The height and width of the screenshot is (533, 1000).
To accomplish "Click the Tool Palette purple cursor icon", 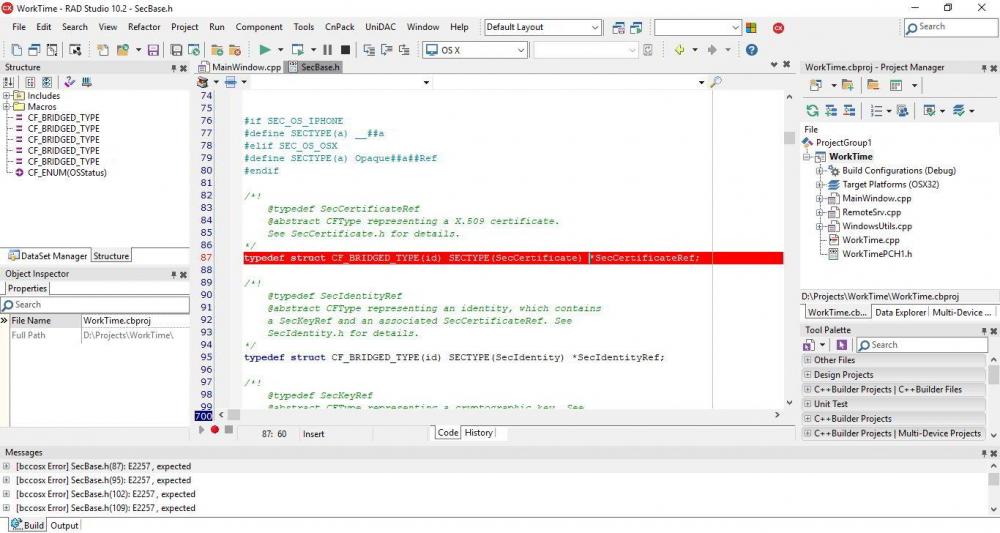I will point(842,345).
